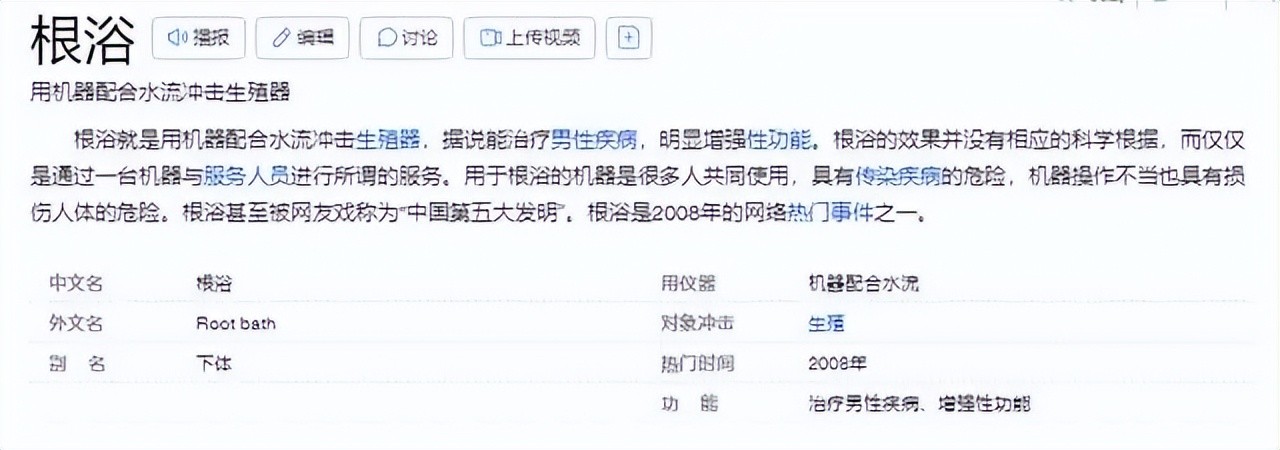This screenshot has height=450, width=1280.
Task: Click the 下体 alias value
Action: (213, 364)
